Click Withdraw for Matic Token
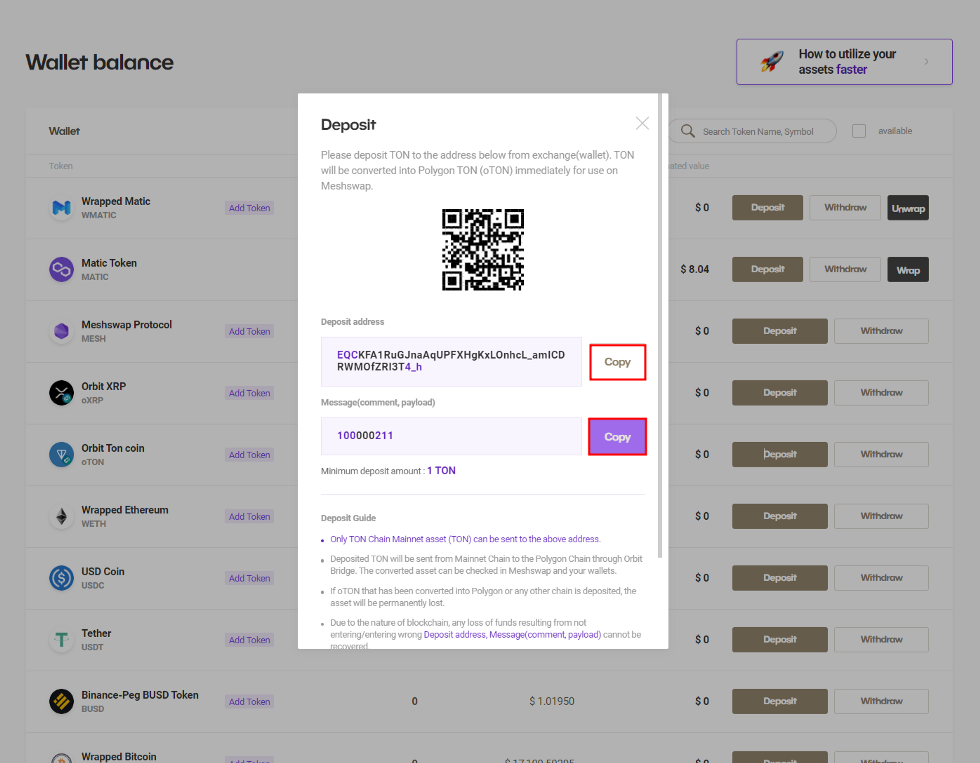 click(x=845, y=269)
